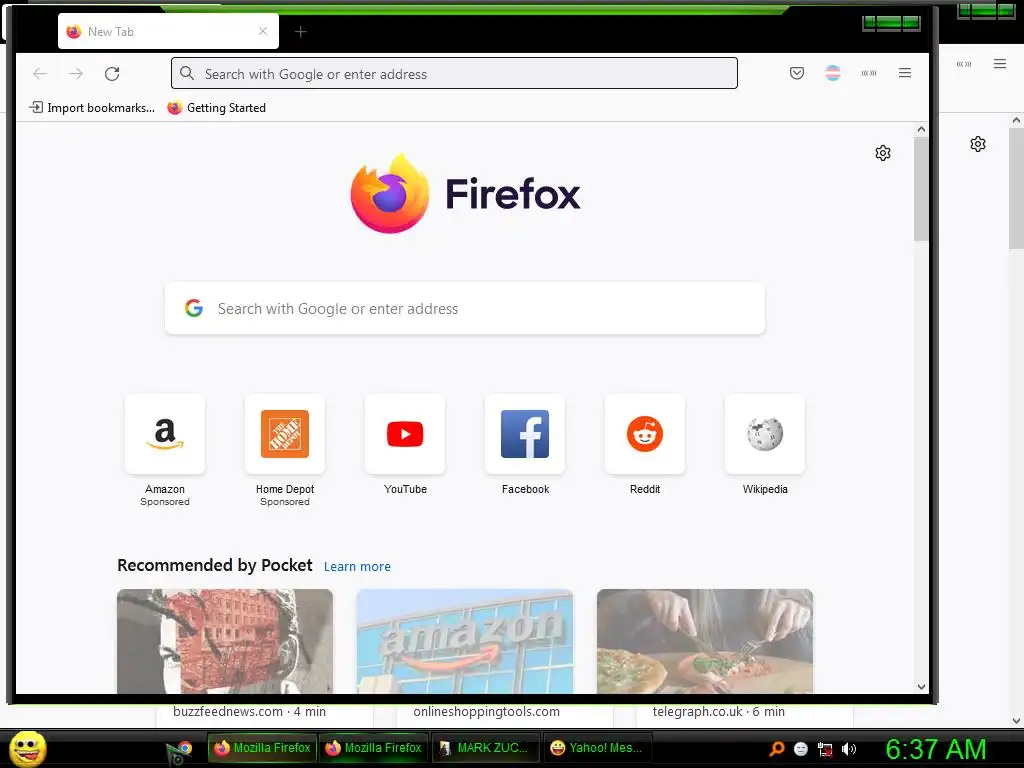Close the New Tab tab
Viewport: 1024px width, 768px height.
tap(263, 31)
